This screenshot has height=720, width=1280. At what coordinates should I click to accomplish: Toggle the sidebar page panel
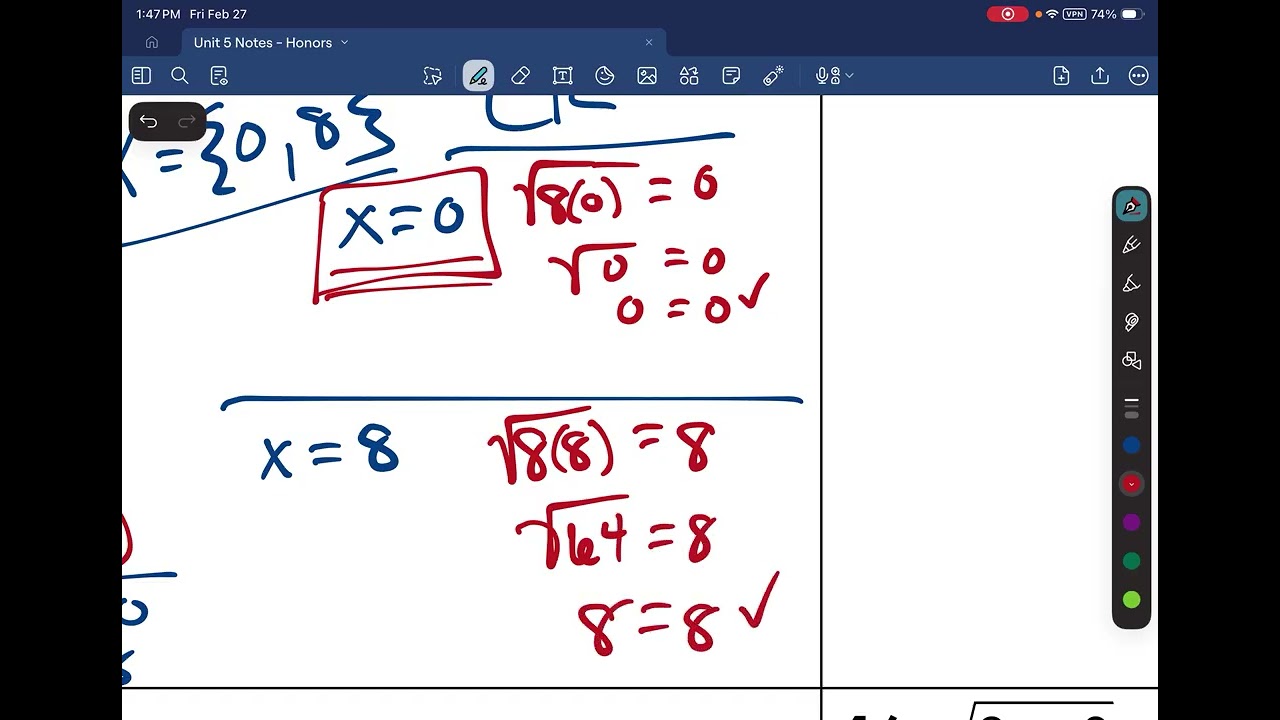coord(141,76)
